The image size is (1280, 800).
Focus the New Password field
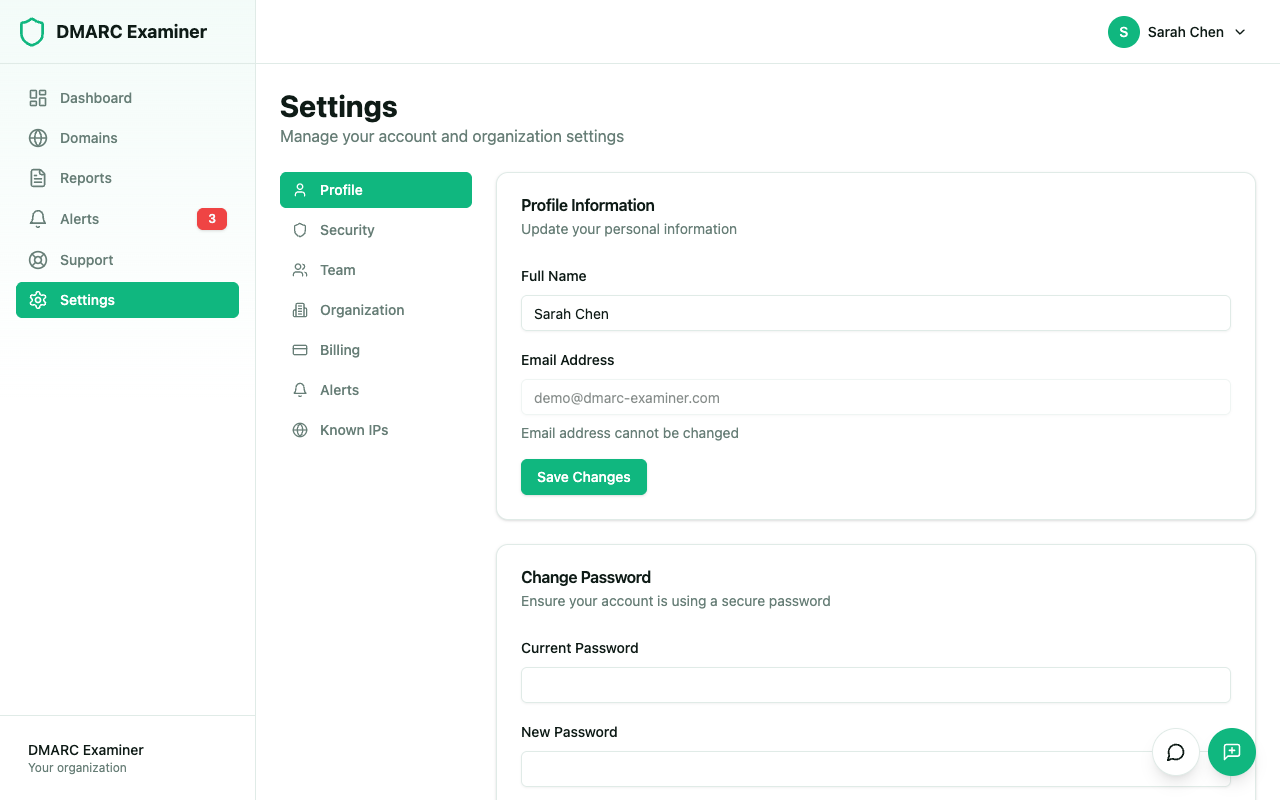point(876,769)
